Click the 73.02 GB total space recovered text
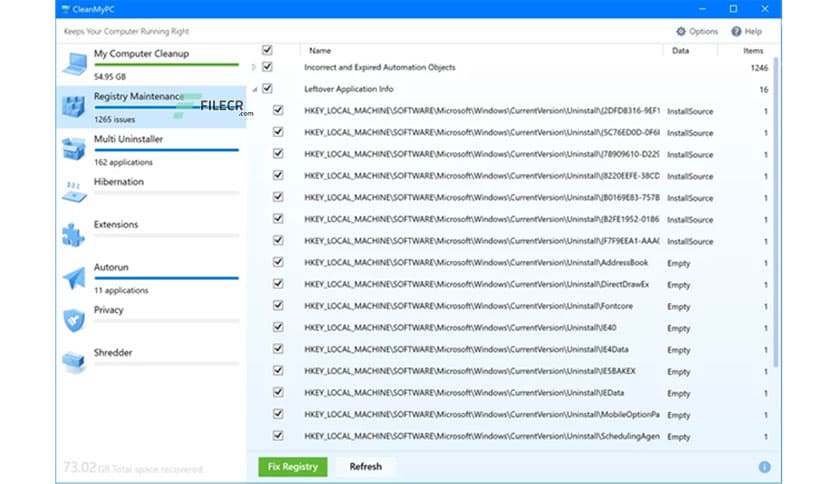The image size is (836, 484). pyautogui.click(x=133, y=468)
